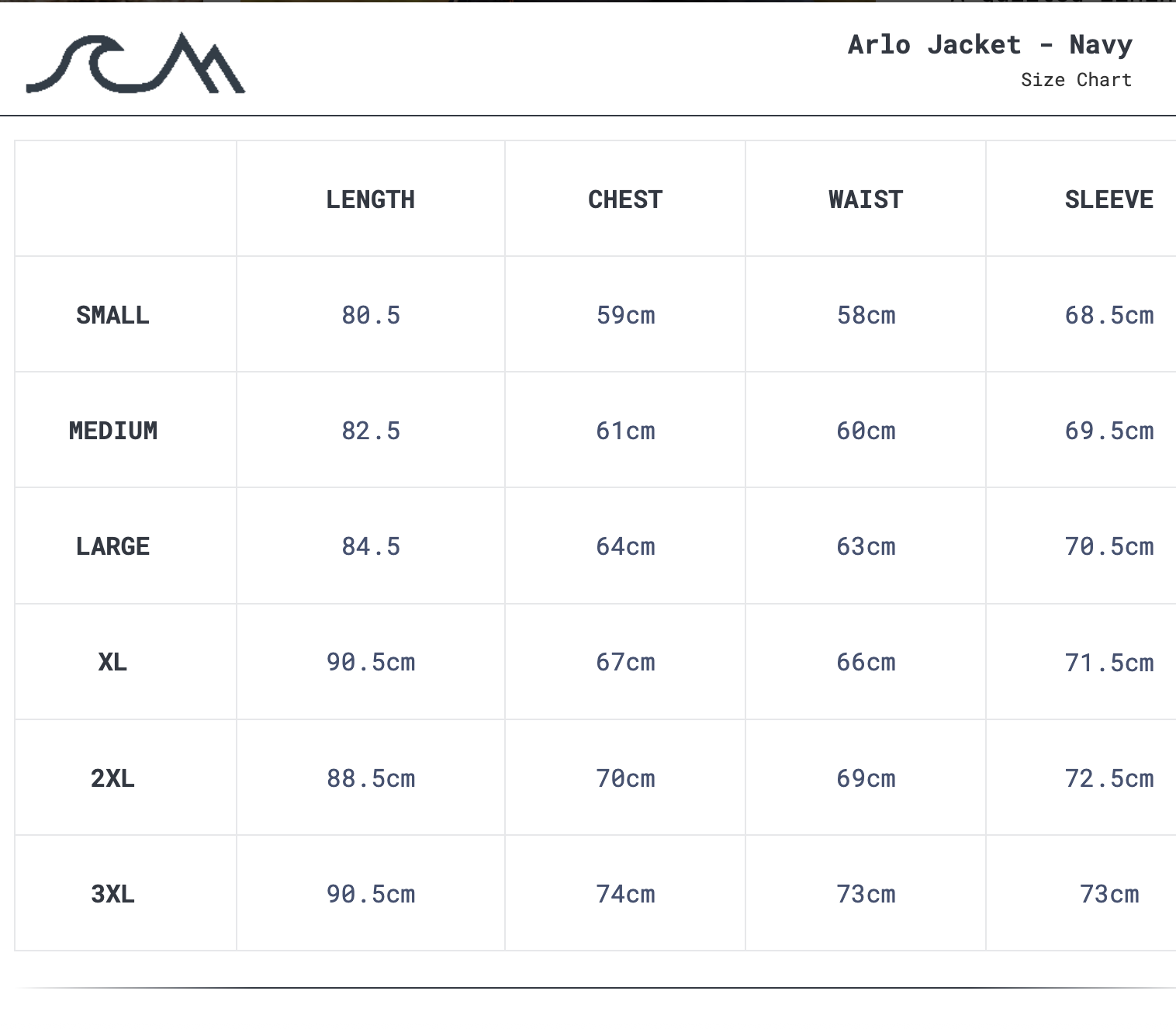This screenshot has height=1029, width=1176.
Task: Select the SLEEVE column header
Action: [1109, 199]
